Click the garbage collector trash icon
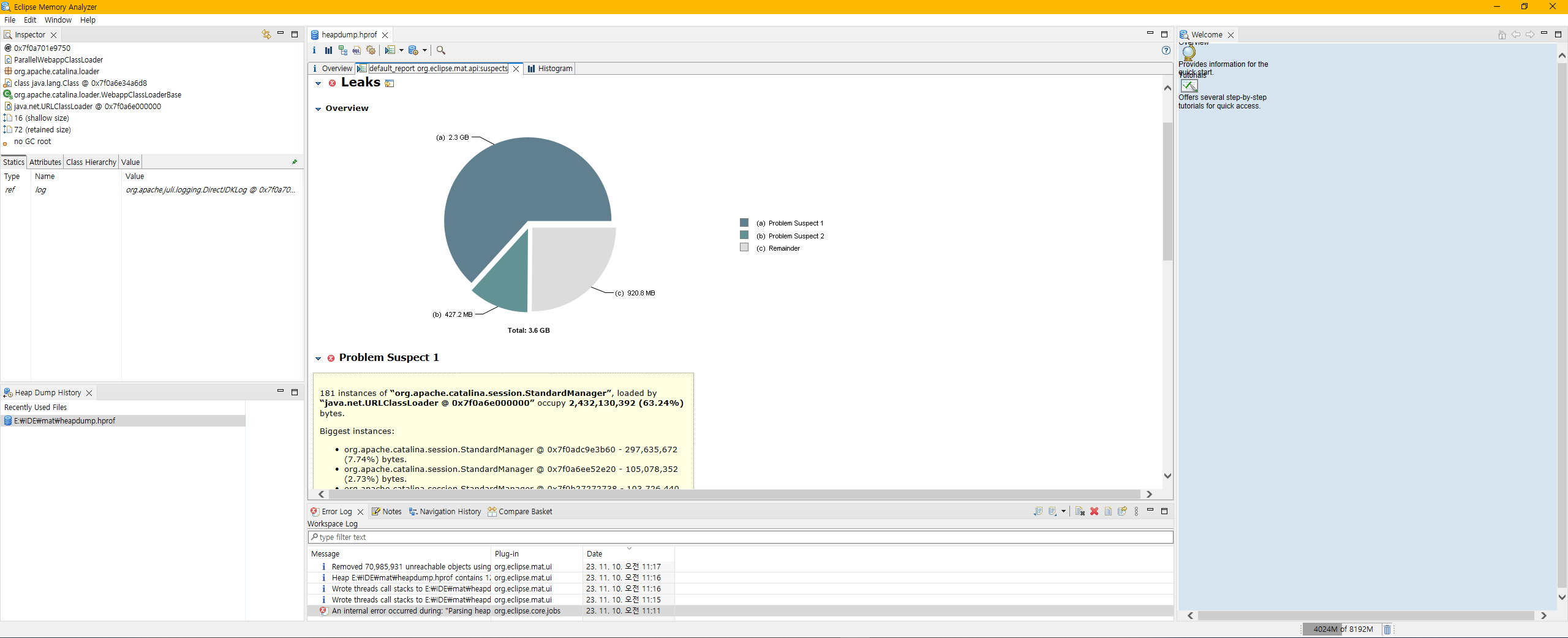The height and width of the screenshot is (638, 1568). pyautogui.click(x=1387, y=629)
